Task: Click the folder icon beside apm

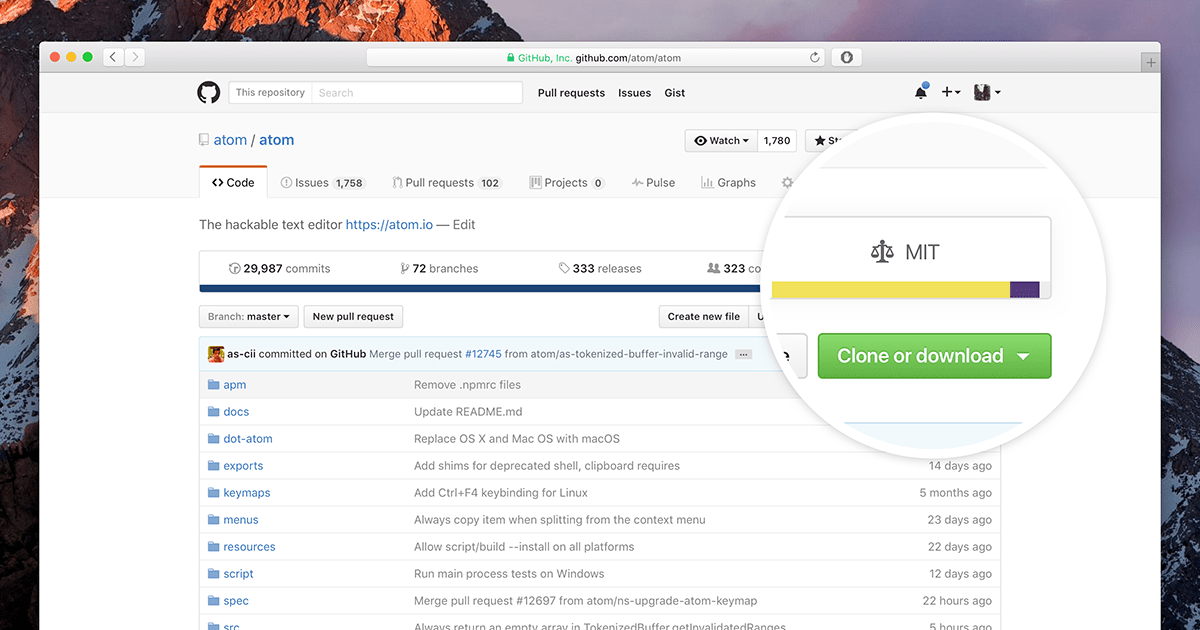Action: 212,384
